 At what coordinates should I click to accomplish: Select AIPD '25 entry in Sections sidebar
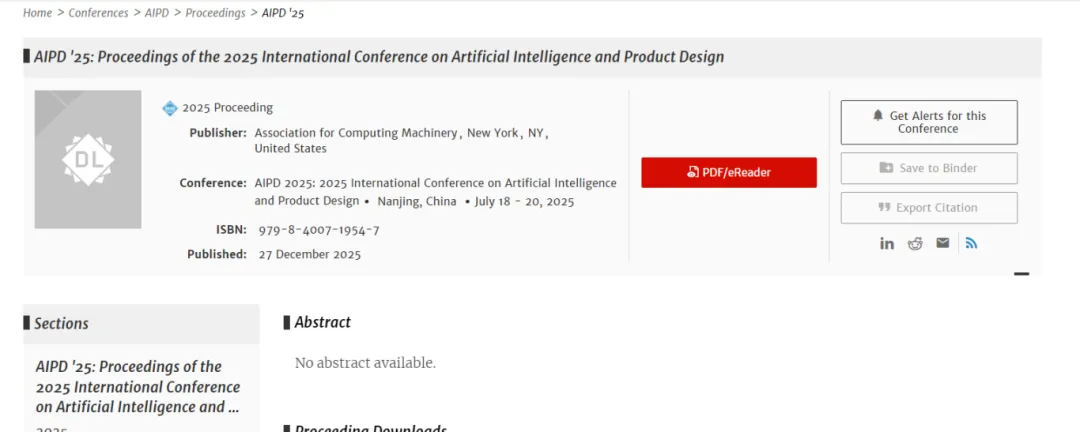click(138, 386)
